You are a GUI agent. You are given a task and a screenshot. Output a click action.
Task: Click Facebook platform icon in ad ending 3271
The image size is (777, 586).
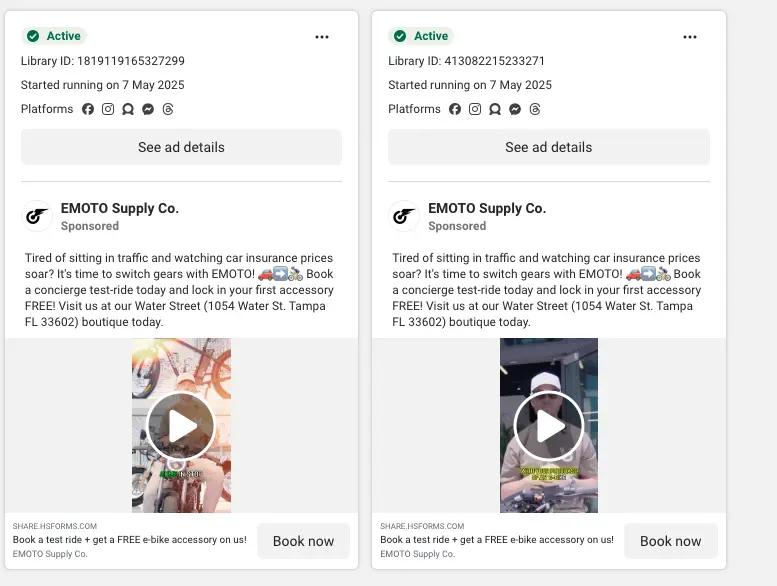coord(455,109)
